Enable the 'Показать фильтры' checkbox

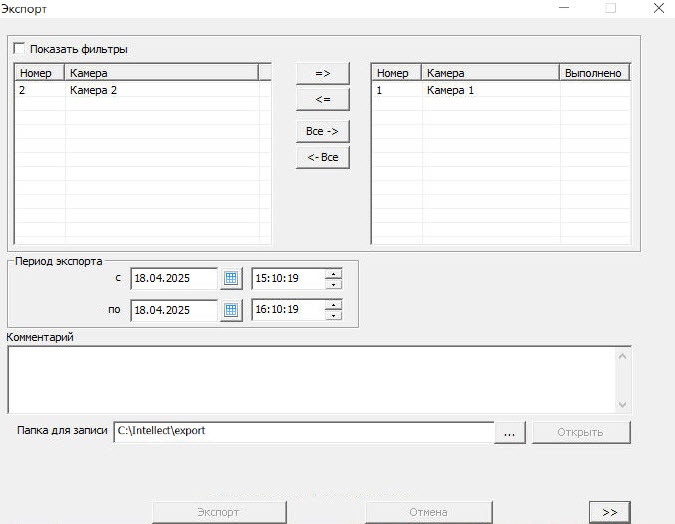tap(20, 49)
